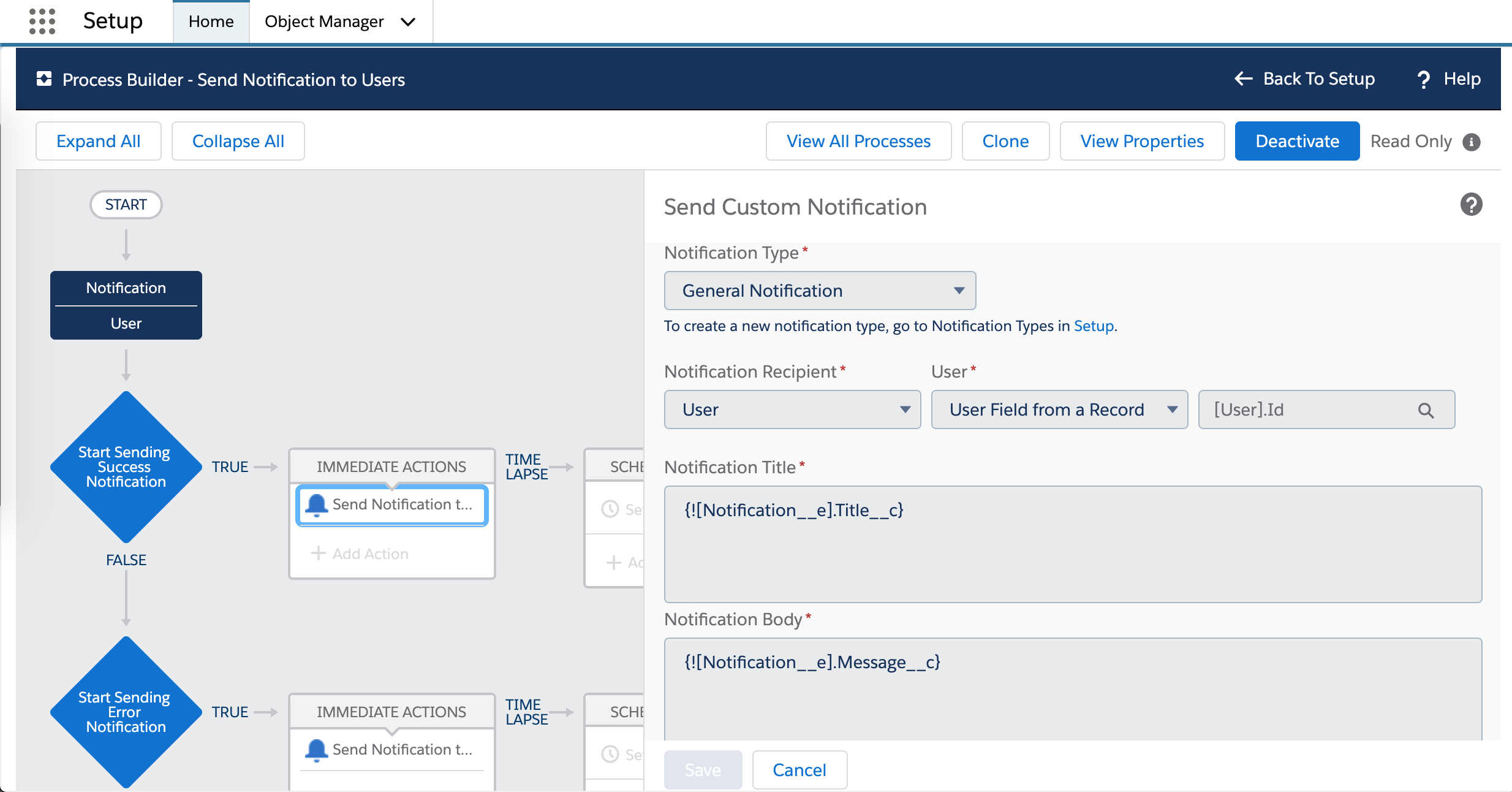Switch to the Object Manager tab
The image size is (1512, 792).
point(324,21)
